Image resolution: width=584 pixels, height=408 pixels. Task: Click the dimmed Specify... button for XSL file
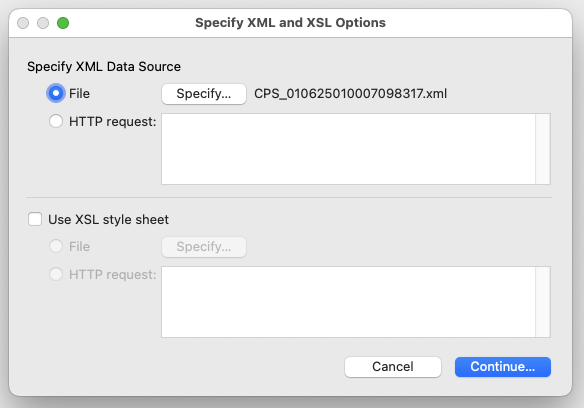204,247
